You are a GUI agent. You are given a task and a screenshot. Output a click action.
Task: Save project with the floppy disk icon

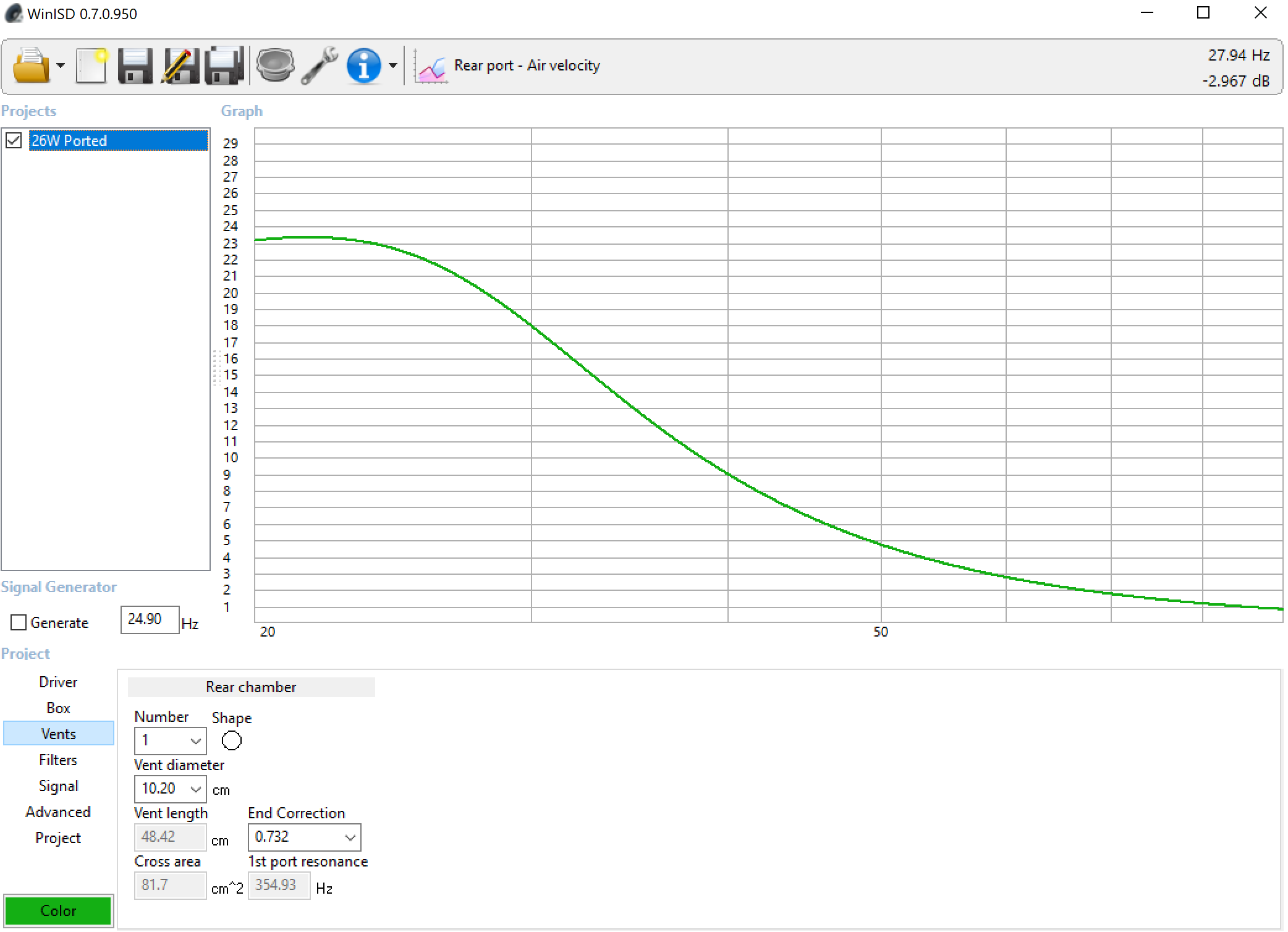tap(135, 66)
